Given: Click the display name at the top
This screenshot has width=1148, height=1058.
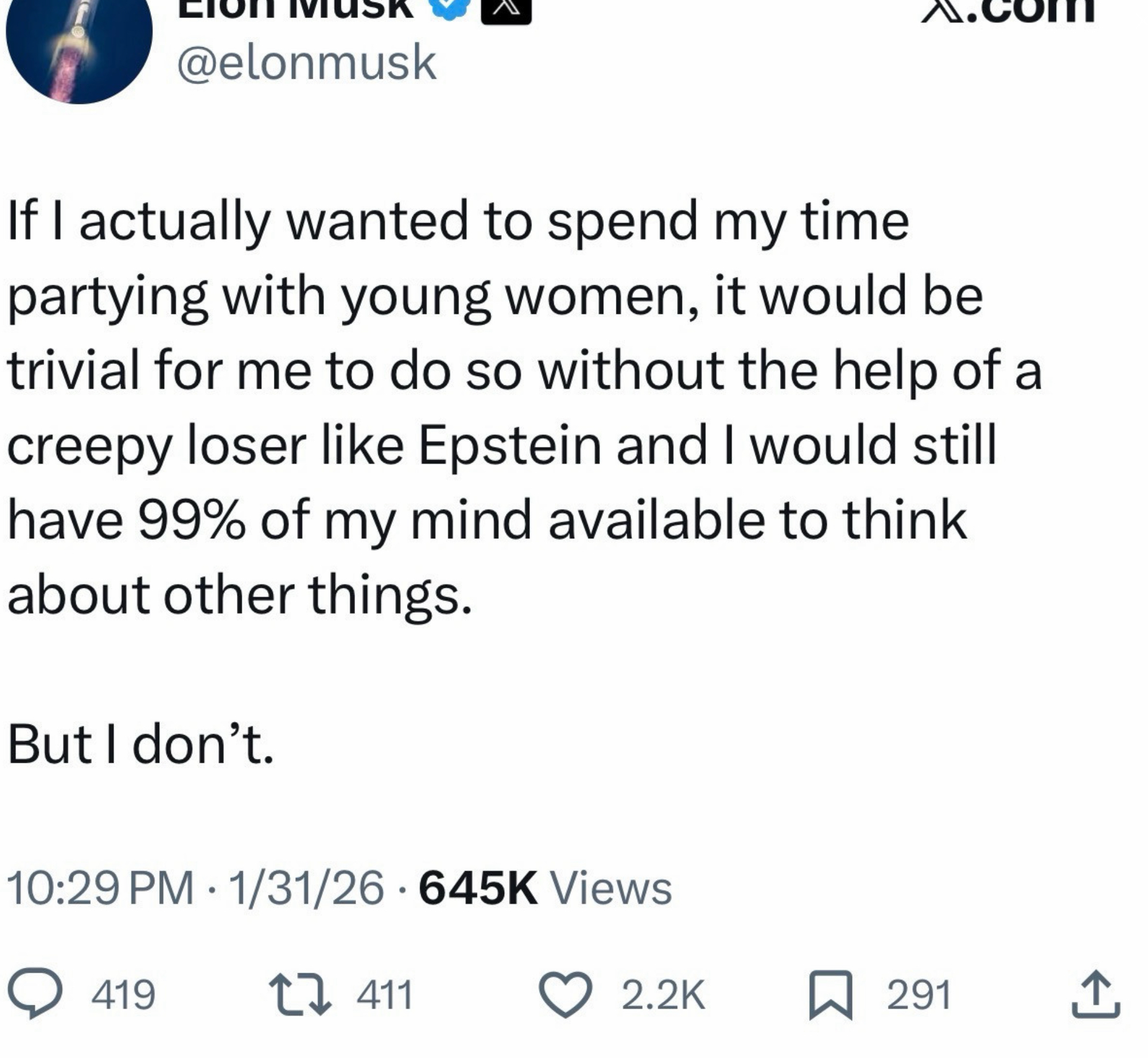Looking at the screenshot, I should coord(295,8).
